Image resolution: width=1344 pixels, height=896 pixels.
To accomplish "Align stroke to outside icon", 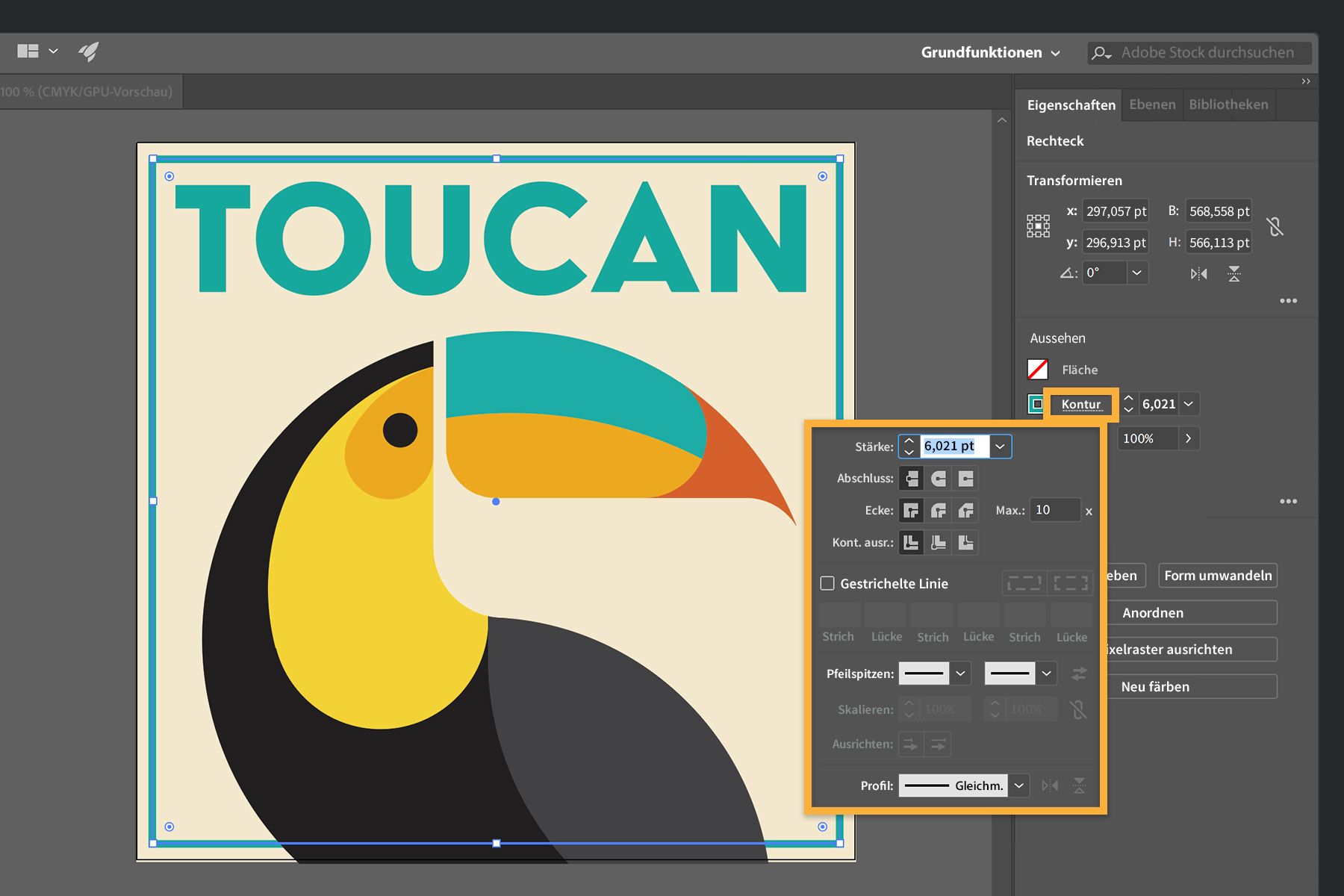I will click(x=966, y=543).
